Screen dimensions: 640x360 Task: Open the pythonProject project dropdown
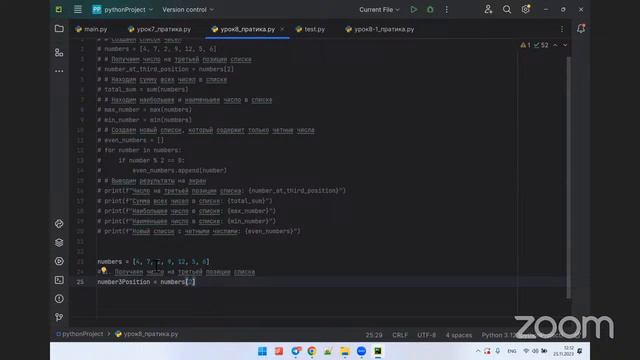tap(122, 9)
